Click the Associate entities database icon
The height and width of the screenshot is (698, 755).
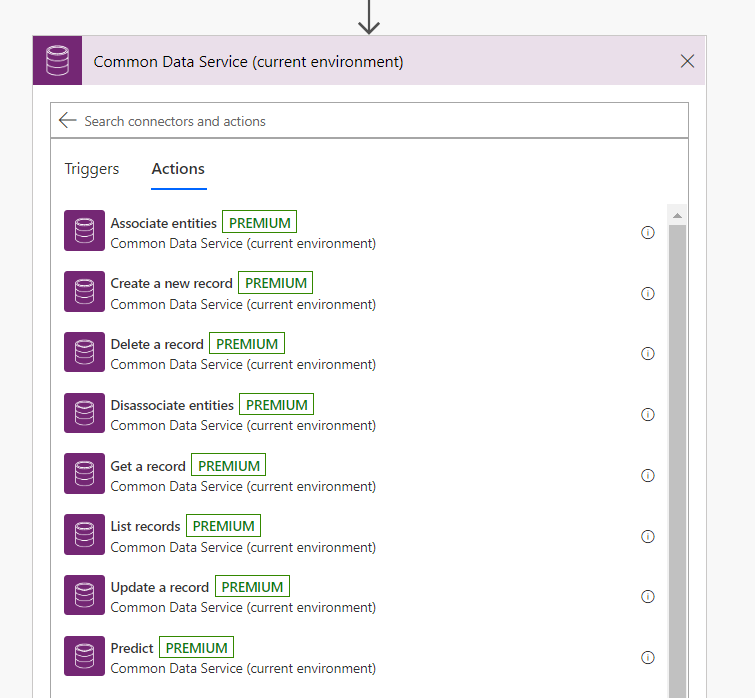coord(84,231)
